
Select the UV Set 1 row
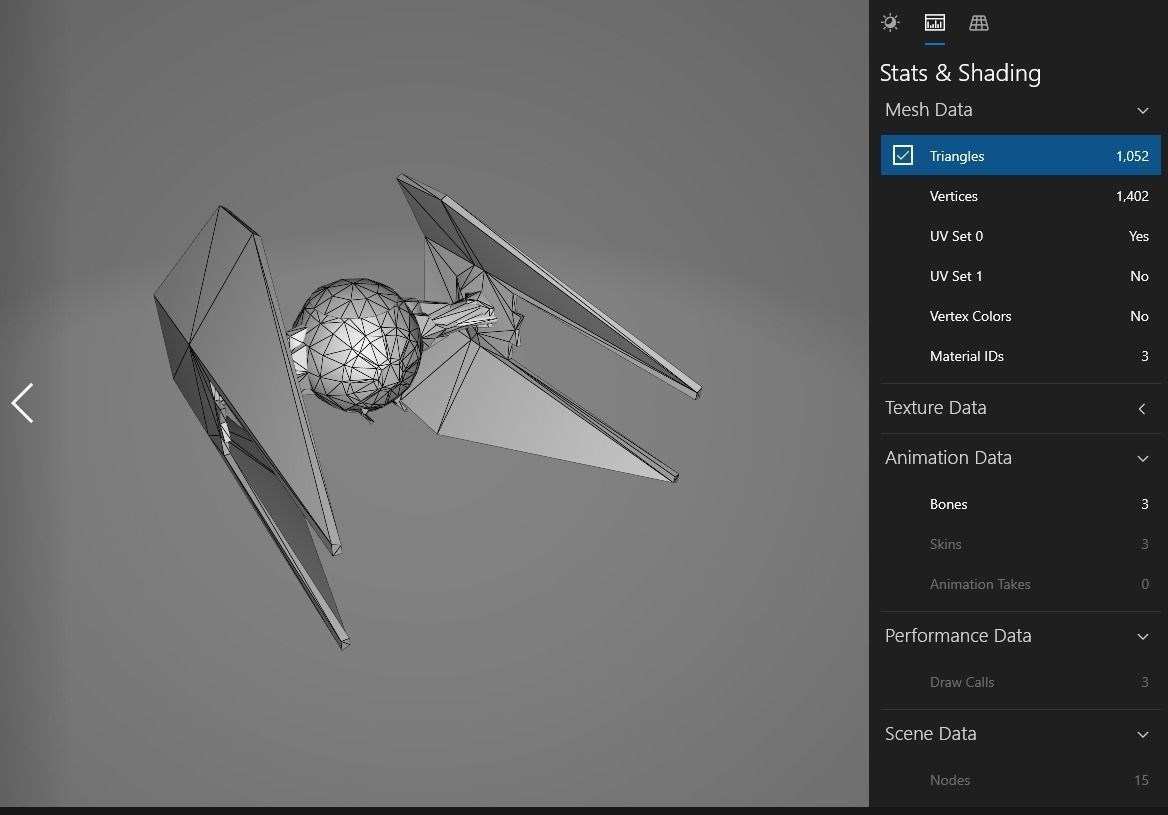point(1021,276)
